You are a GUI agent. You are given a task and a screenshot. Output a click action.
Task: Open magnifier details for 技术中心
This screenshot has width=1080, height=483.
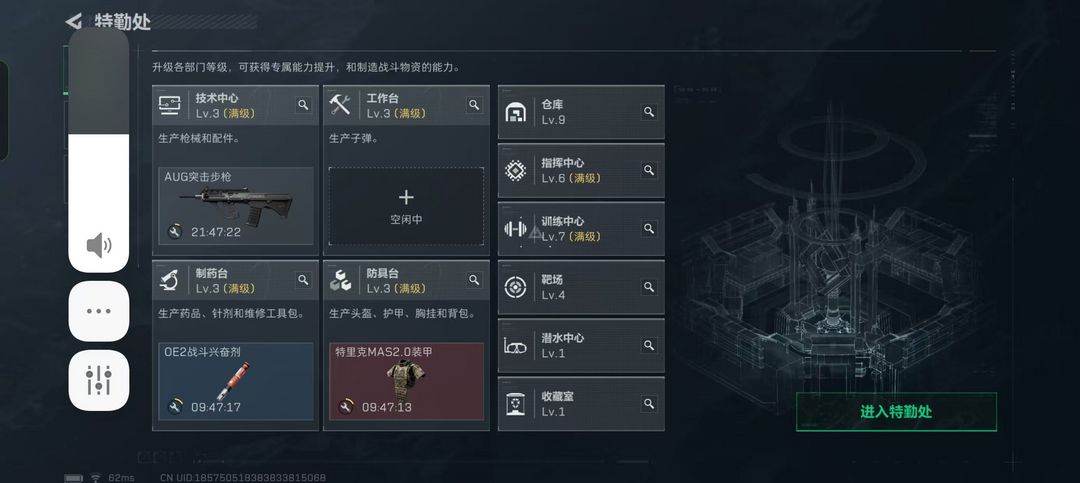[x=303, y=105]
